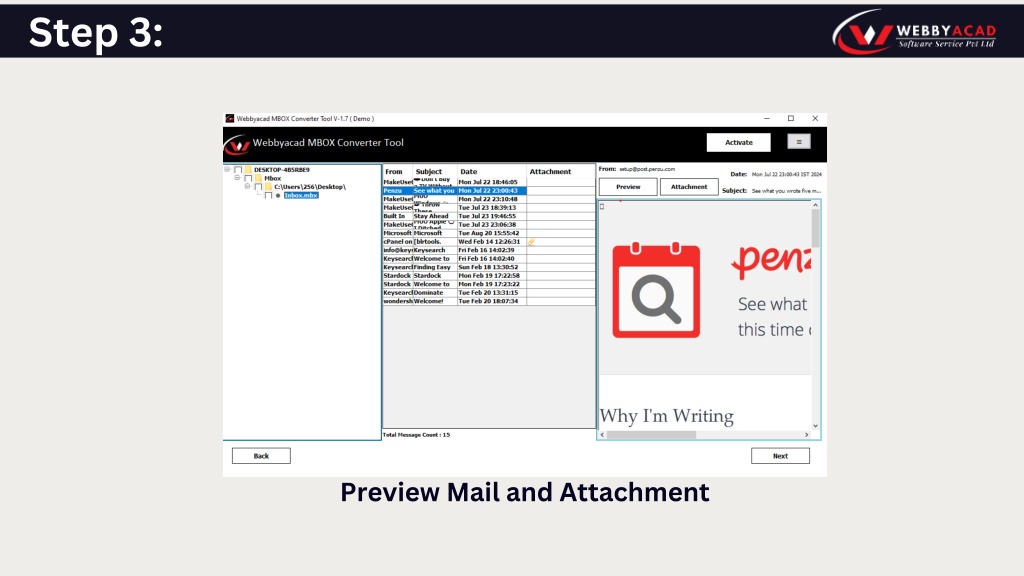Image resolution: width=1024 pixels, height=576 pixels.
Task: Switch to the Preview tab
Action: (x=628, y=187)
